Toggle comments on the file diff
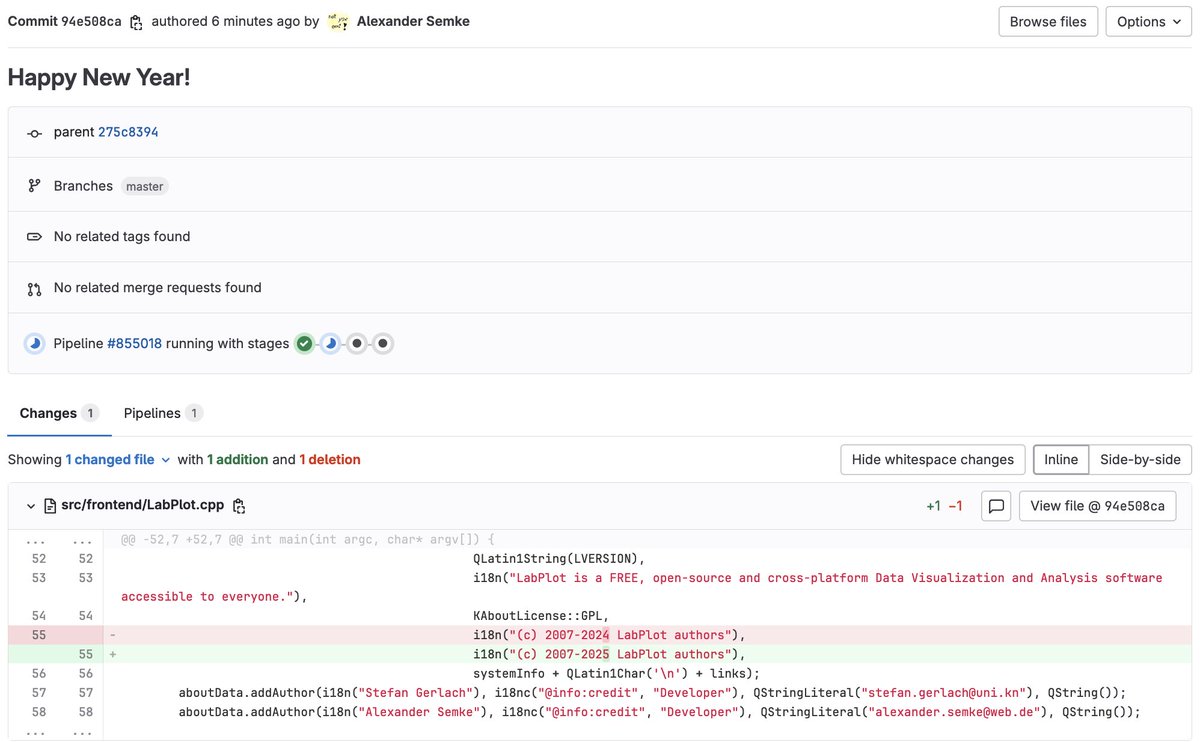The width and height of the screenshot is (1200, 742). pos(996,506)
